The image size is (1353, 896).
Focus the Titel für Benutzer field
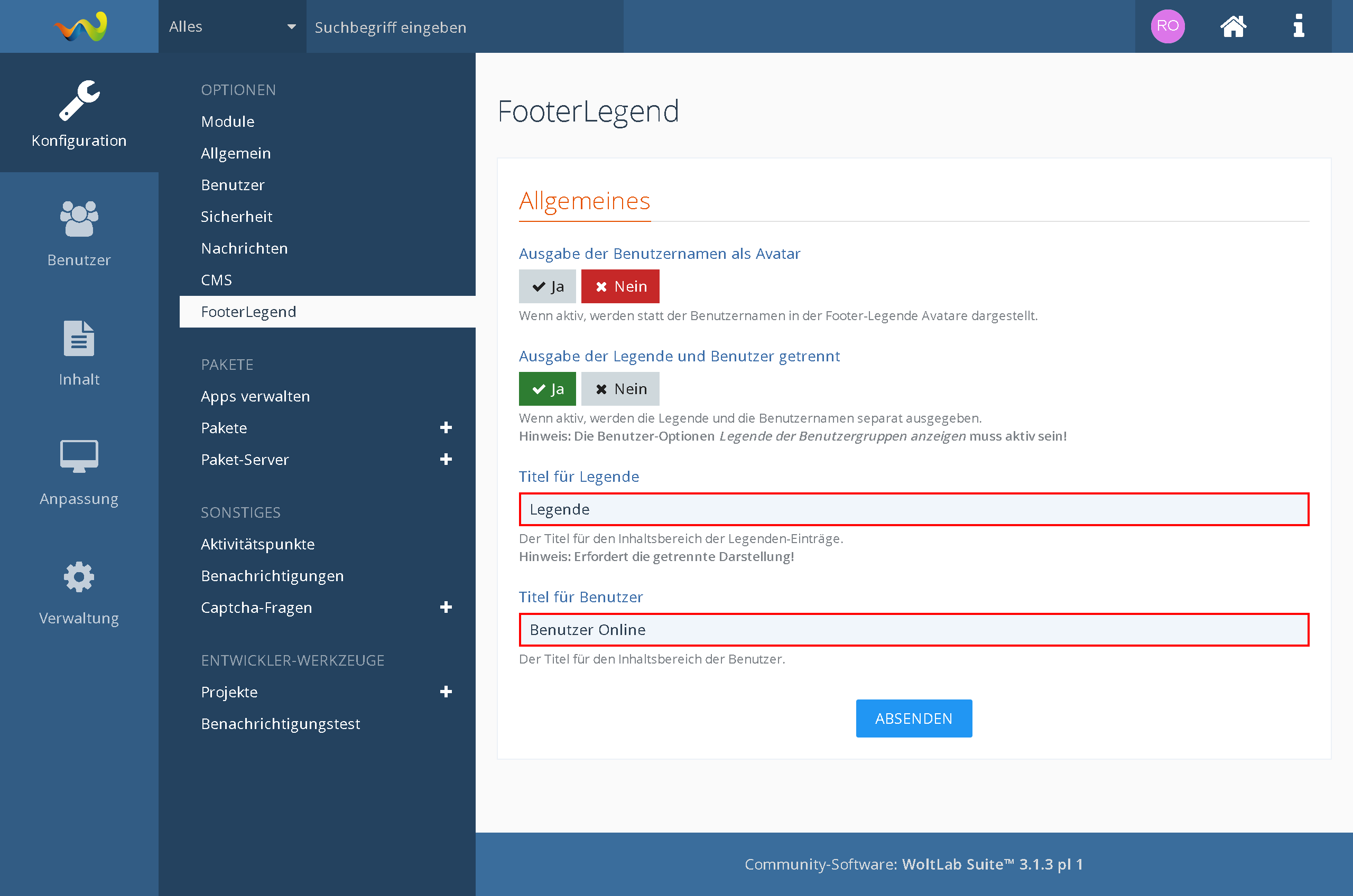(913, 630)
